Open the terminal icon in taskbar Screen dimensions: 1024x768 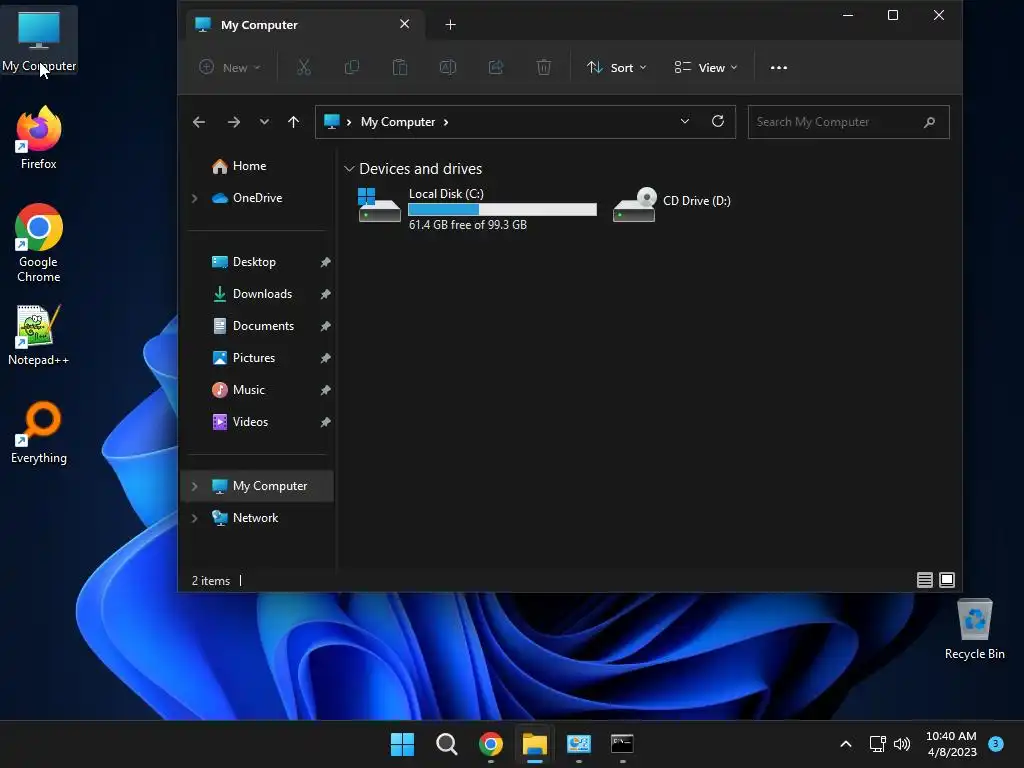622,744
